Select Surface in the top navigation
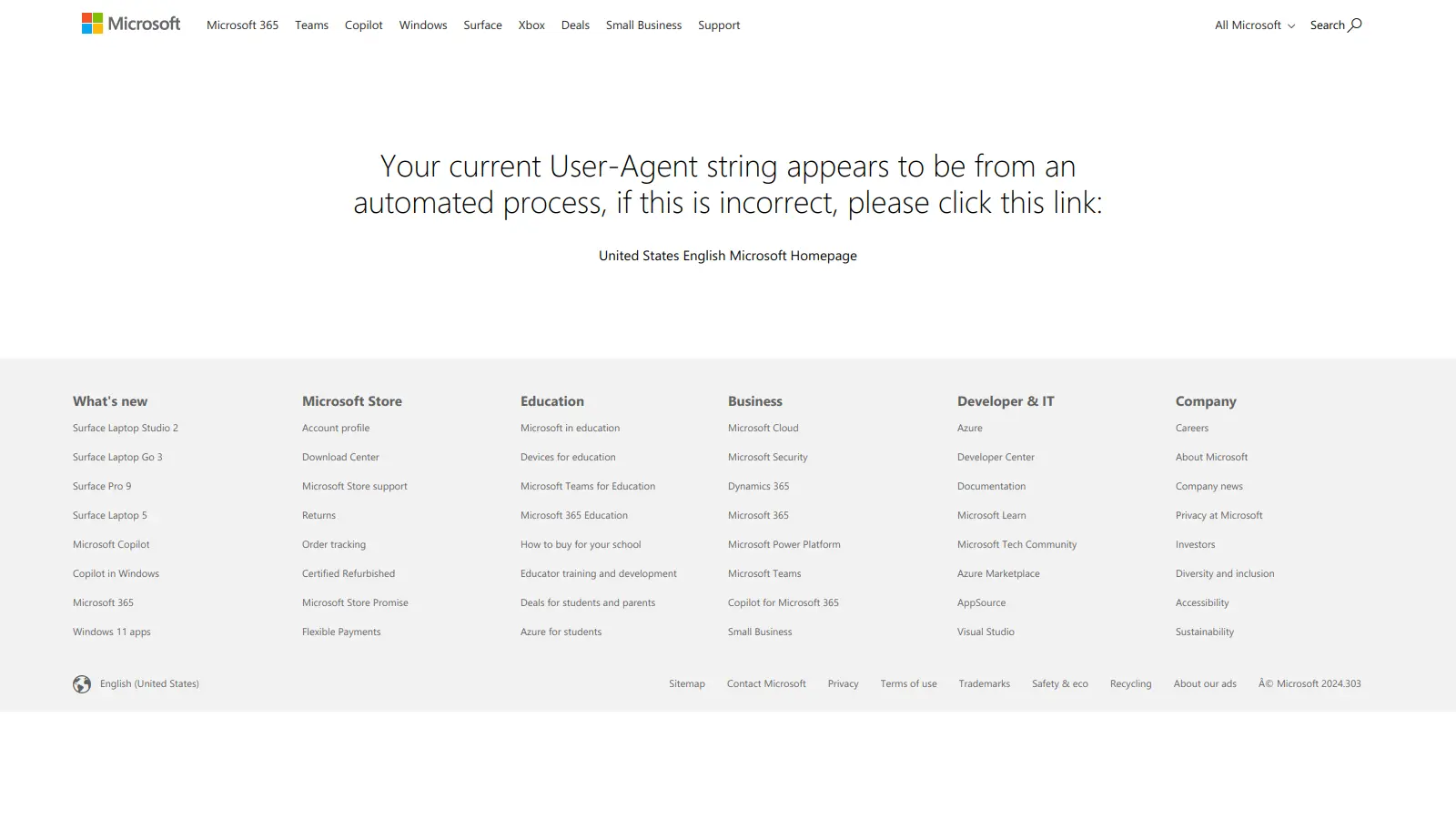The width and height of the screenshot is (1456, 819). point(482,25)
